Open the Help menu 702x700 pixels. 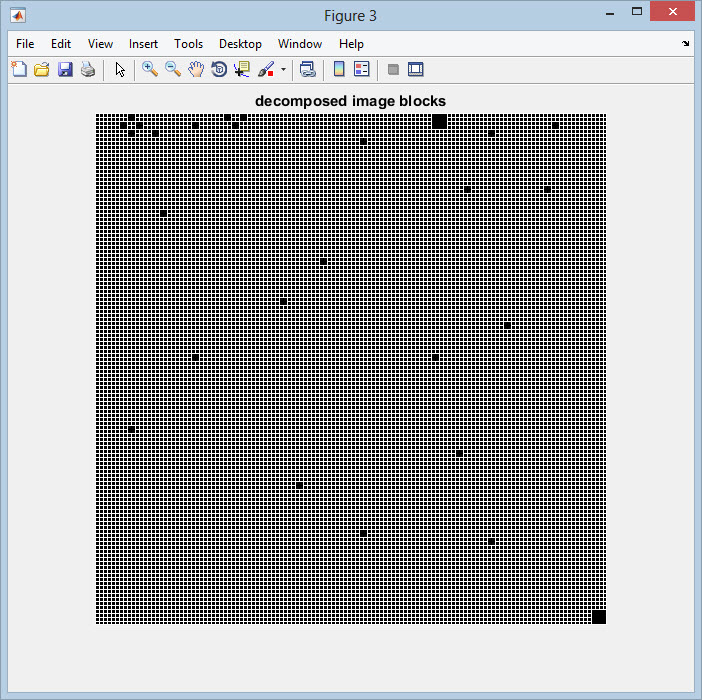(x=351, y=44)
